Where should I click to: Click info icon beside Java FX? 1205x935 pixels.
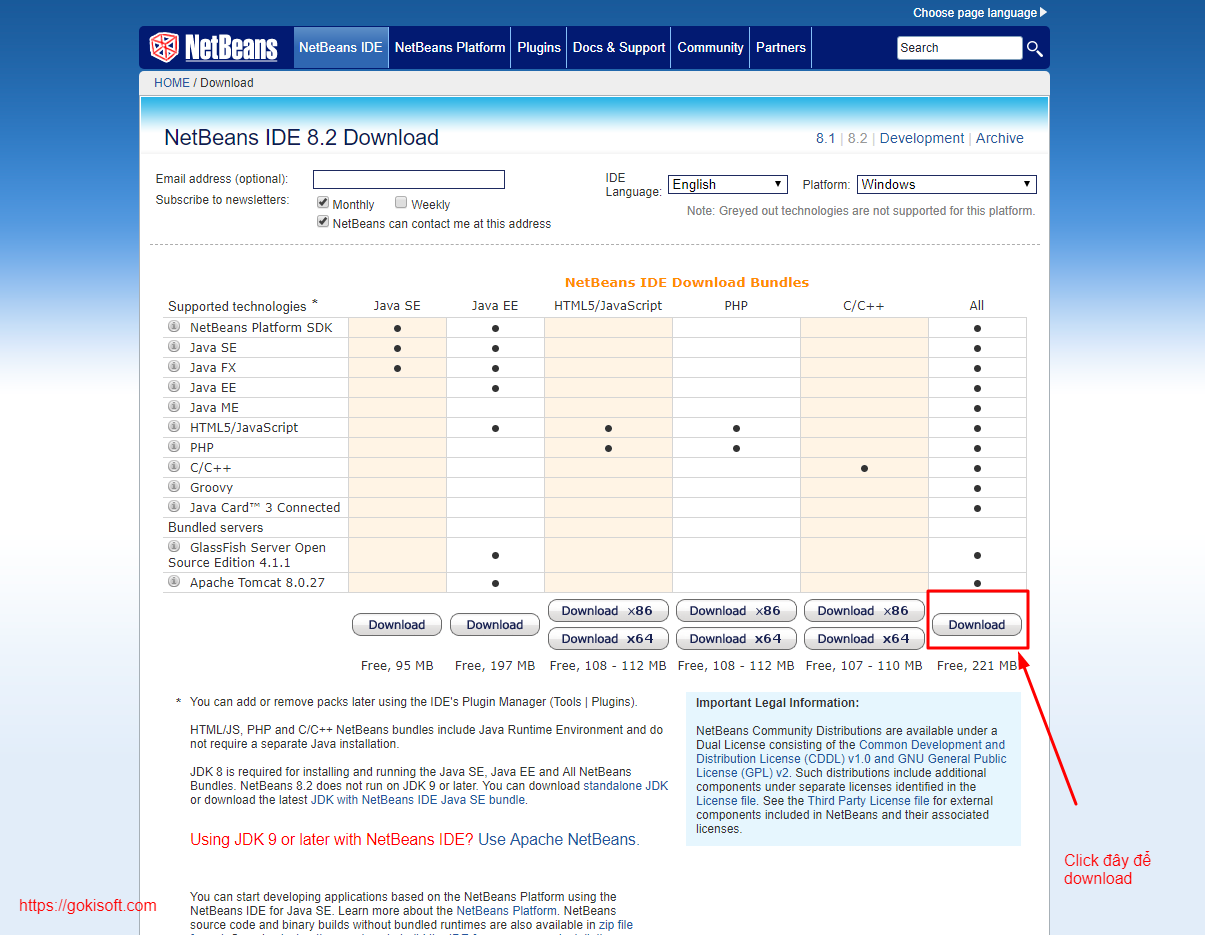[x=174, y=367]
